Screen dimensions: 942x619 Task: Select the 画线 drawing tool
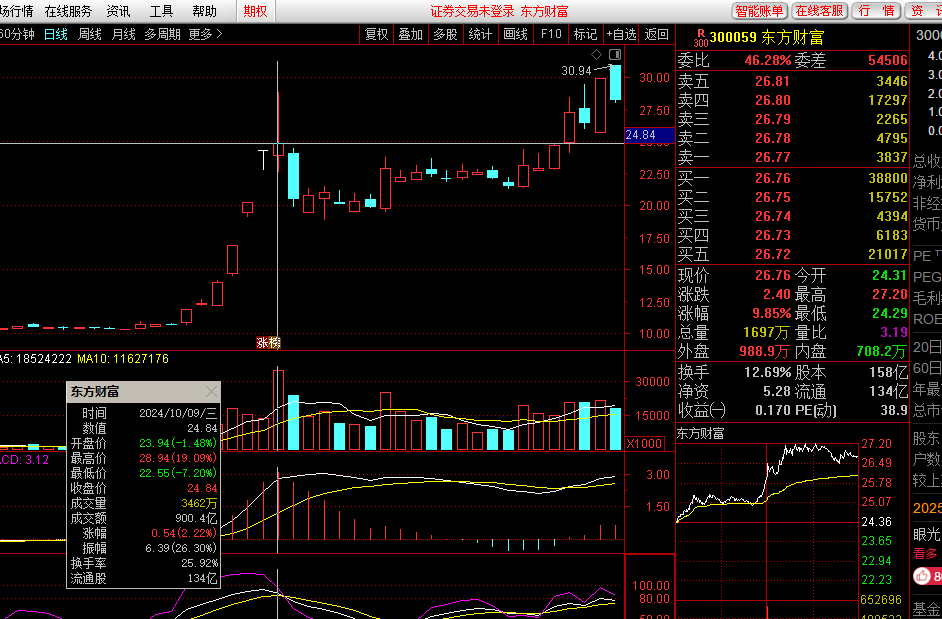(515, 35)
